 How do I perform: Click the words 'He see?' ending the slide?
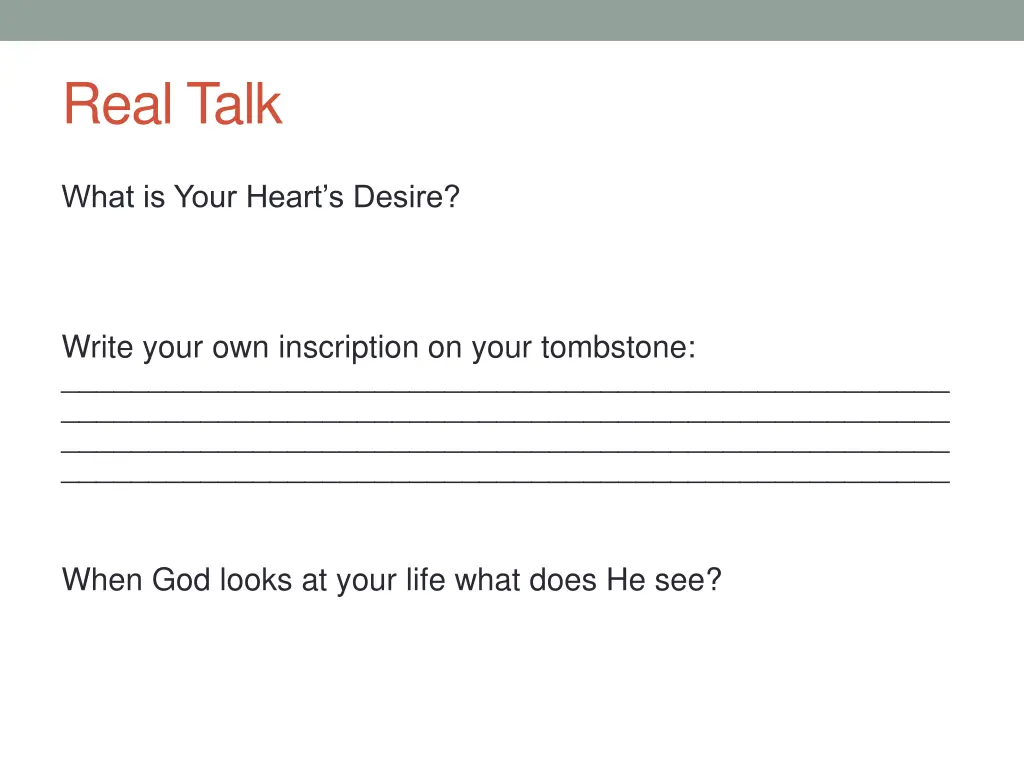664,580
